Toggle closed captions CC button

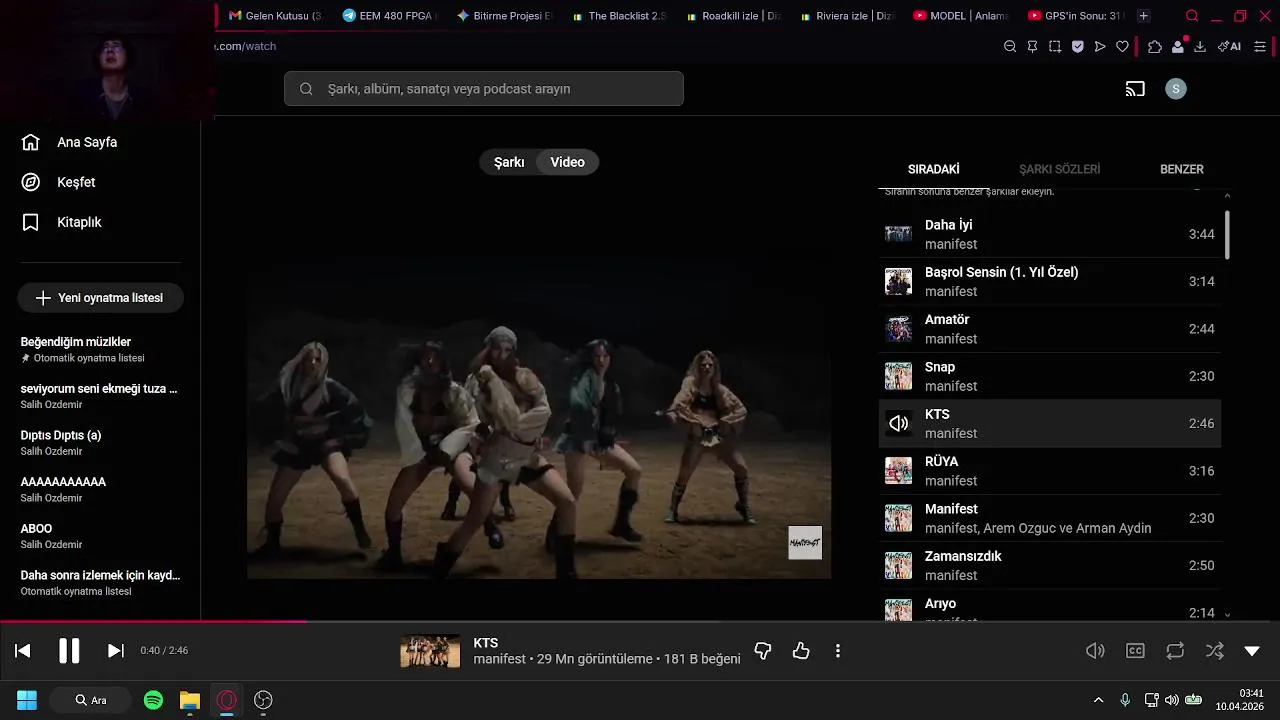click(x=1136, y=651)
